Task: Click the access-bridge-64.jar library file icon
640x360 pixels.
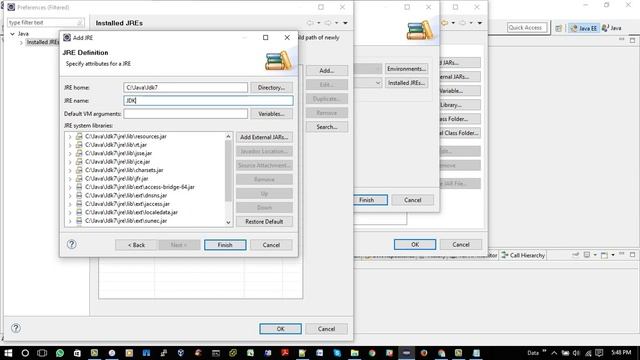Action: [x=79, y=187]
